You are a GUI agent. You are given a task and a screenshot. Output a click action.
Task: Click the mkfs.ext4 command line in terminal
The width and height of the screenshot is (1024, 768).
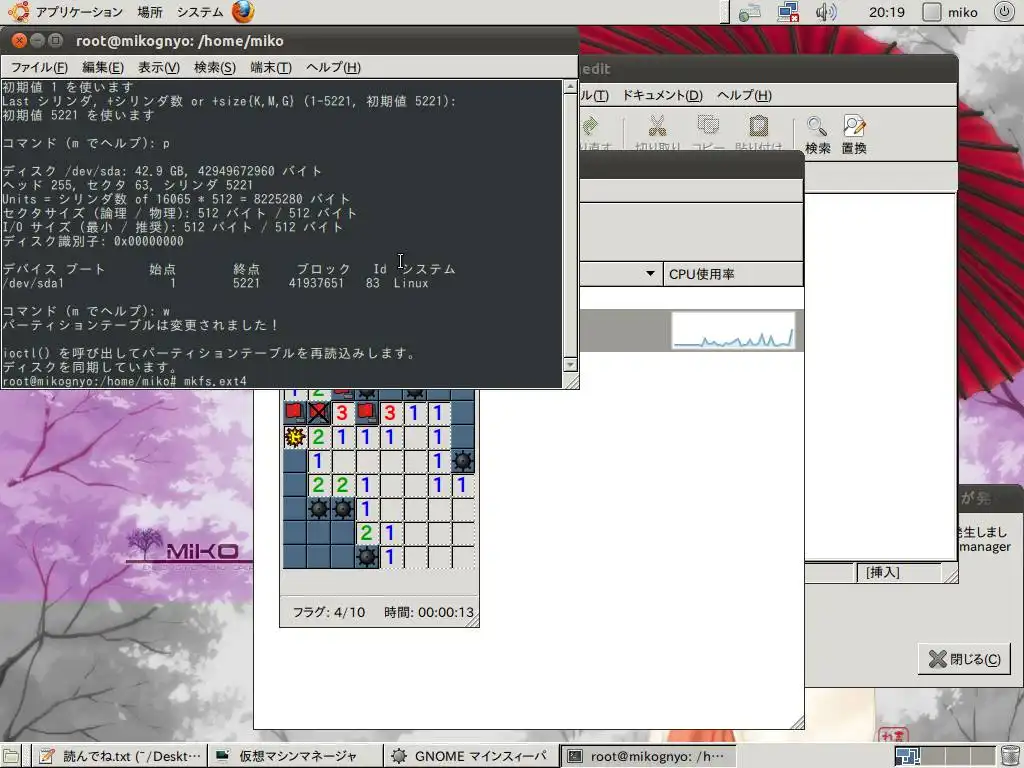click(x=124, y=381)
